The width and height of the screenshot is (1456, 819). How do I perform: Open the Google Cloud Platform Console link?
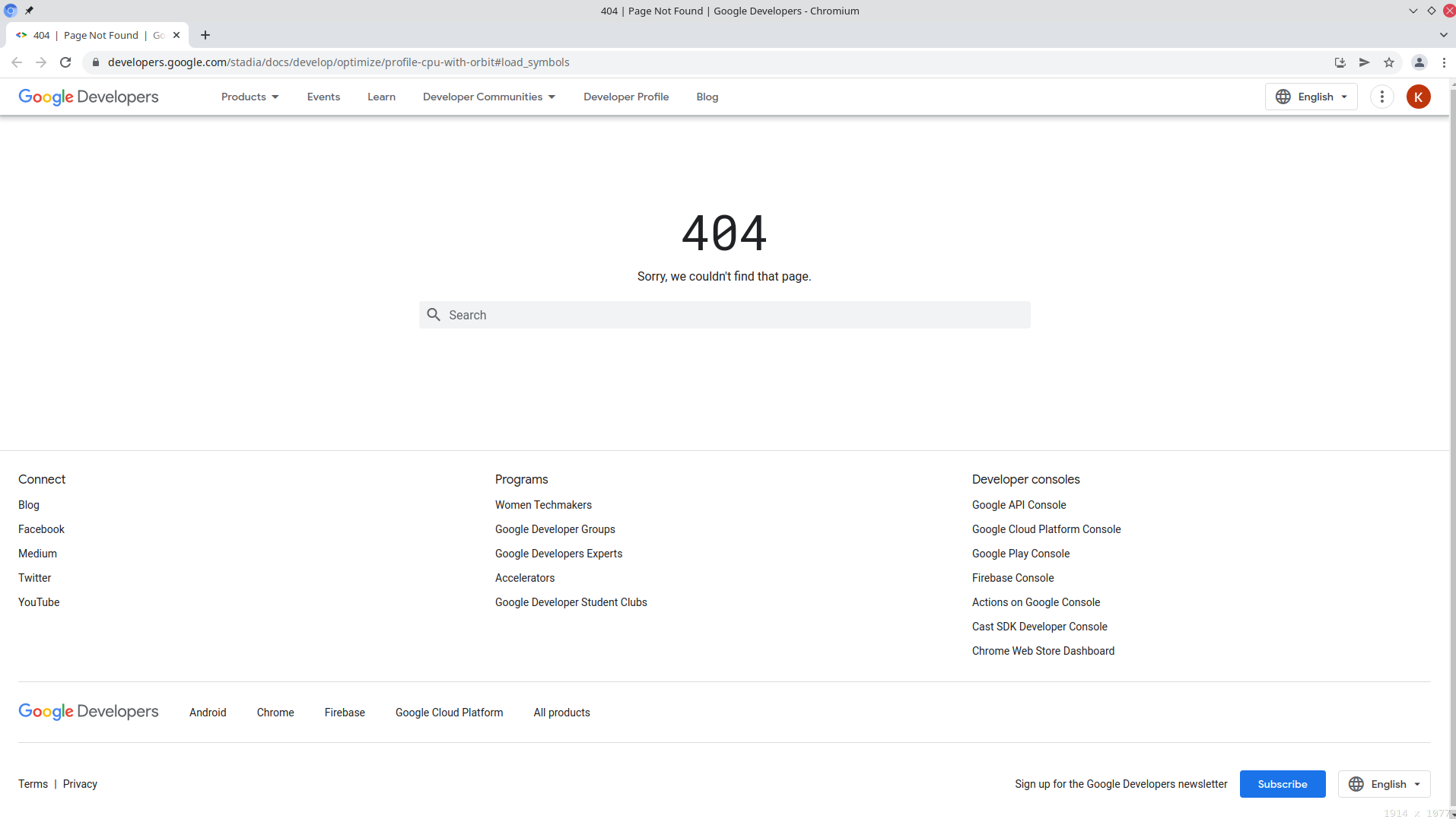coord(1046,529)
